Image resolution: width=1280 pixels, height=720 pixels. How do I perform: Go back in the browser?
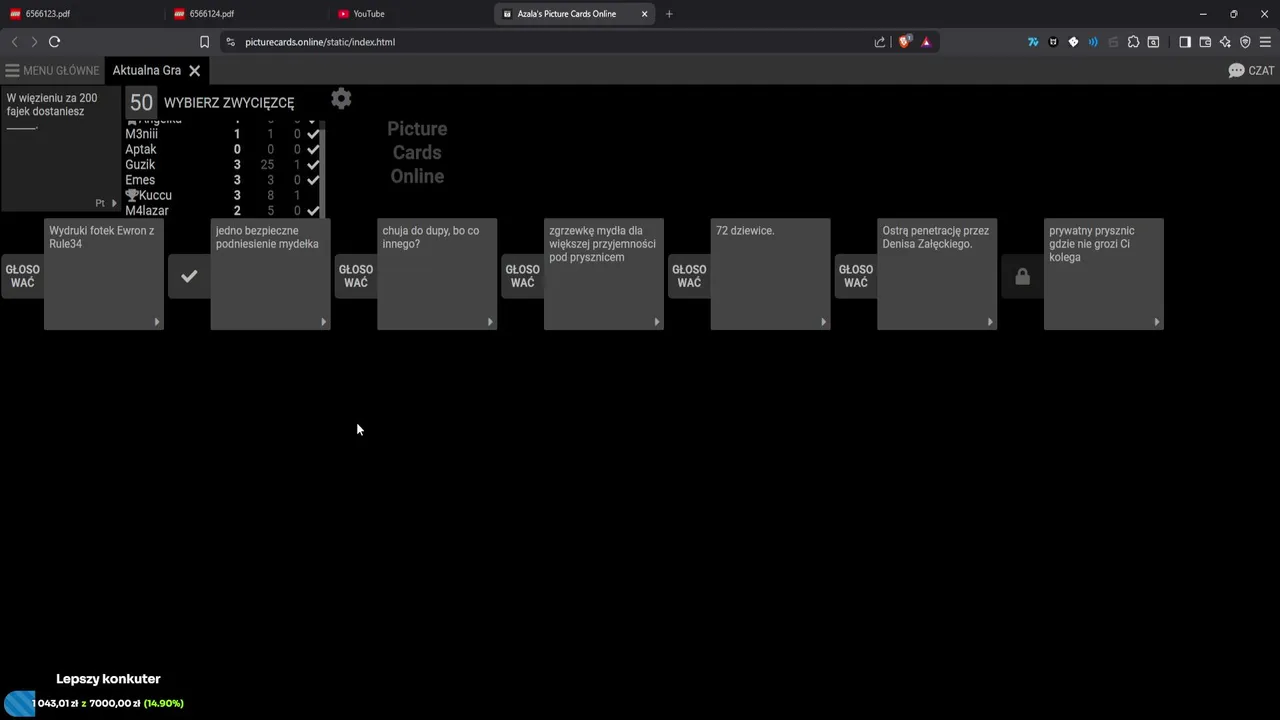tap(14, 42)
